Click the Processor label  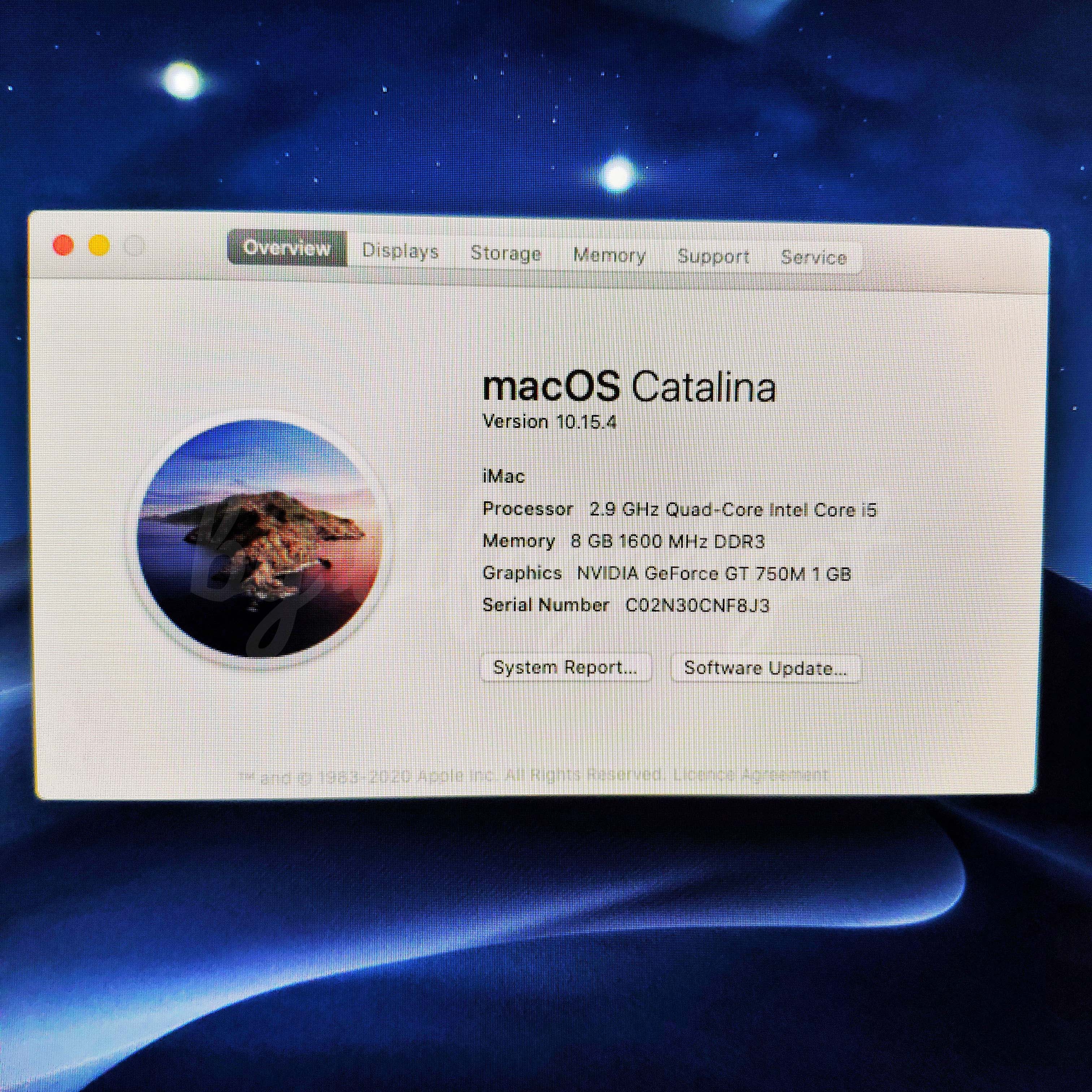tap(528, 509)
